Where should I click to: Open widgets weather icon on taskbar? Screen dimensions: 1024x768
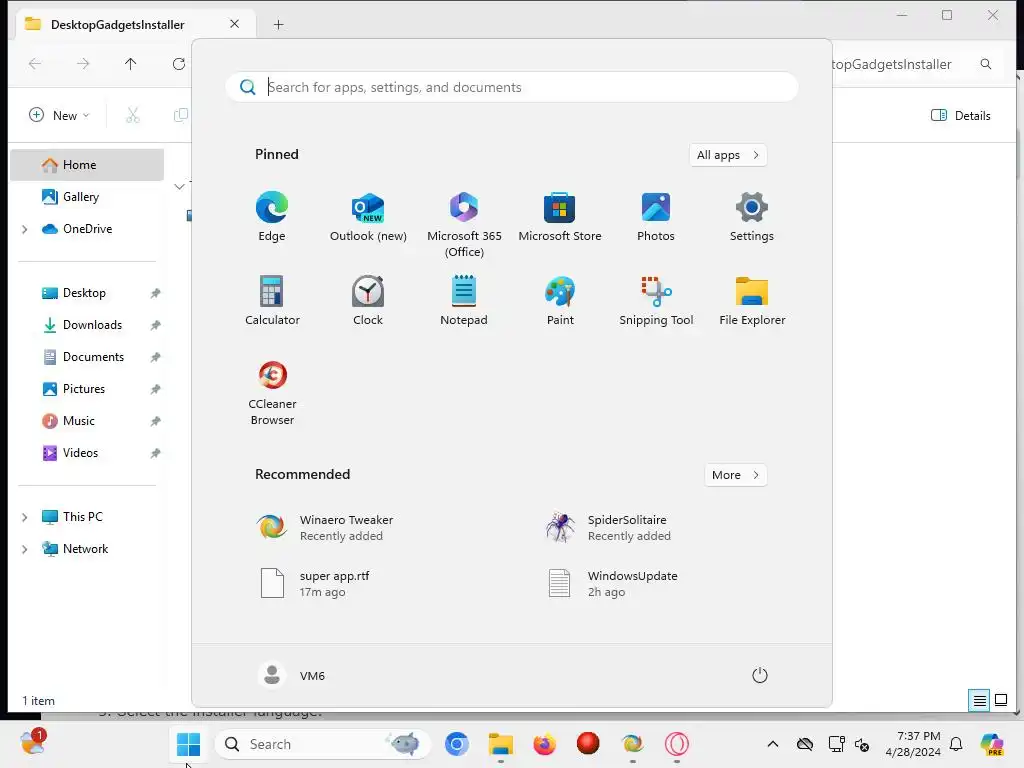pos(32,743)
